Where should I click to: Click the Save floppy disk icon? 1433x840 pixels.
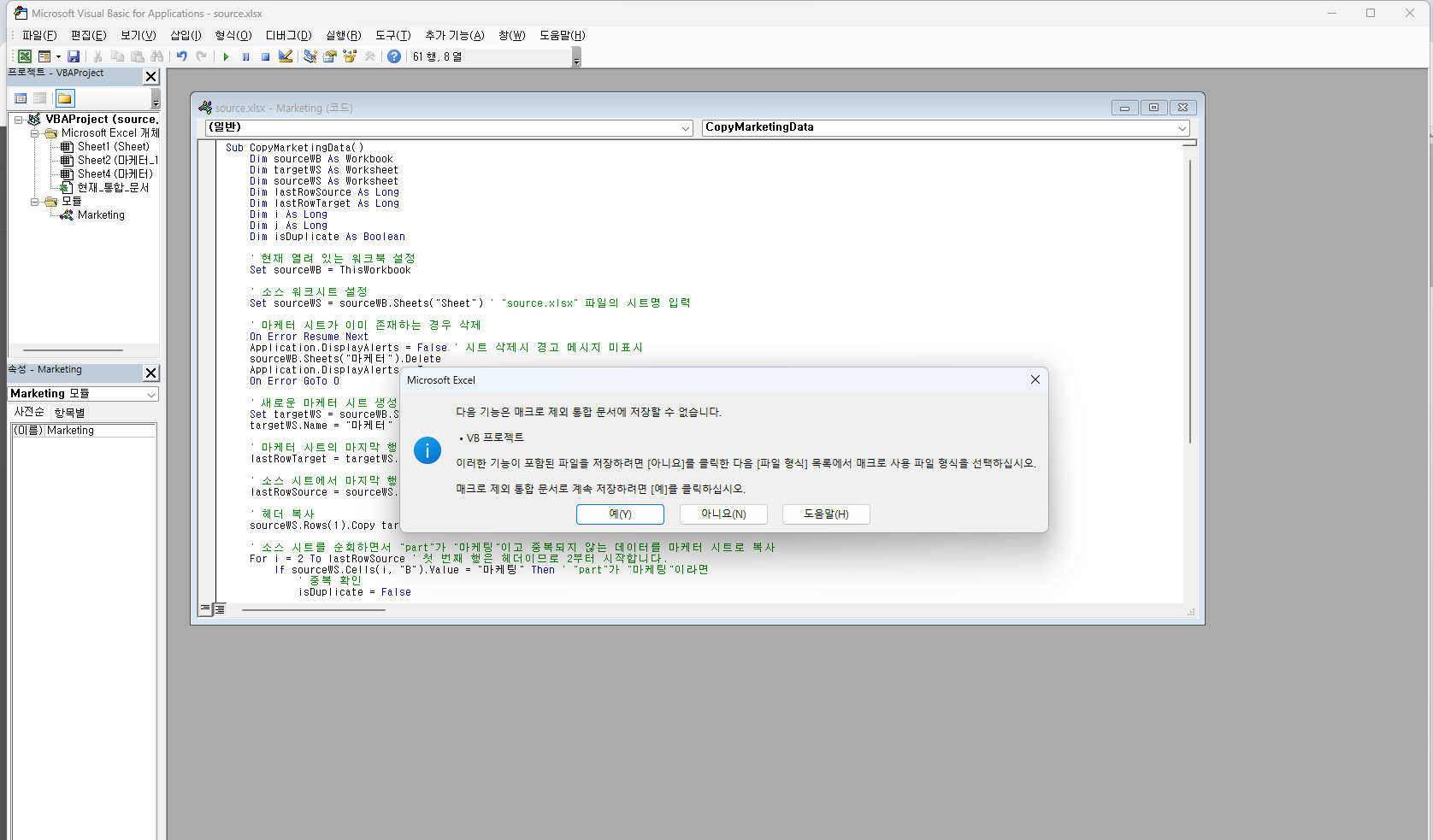pos(74,56)
